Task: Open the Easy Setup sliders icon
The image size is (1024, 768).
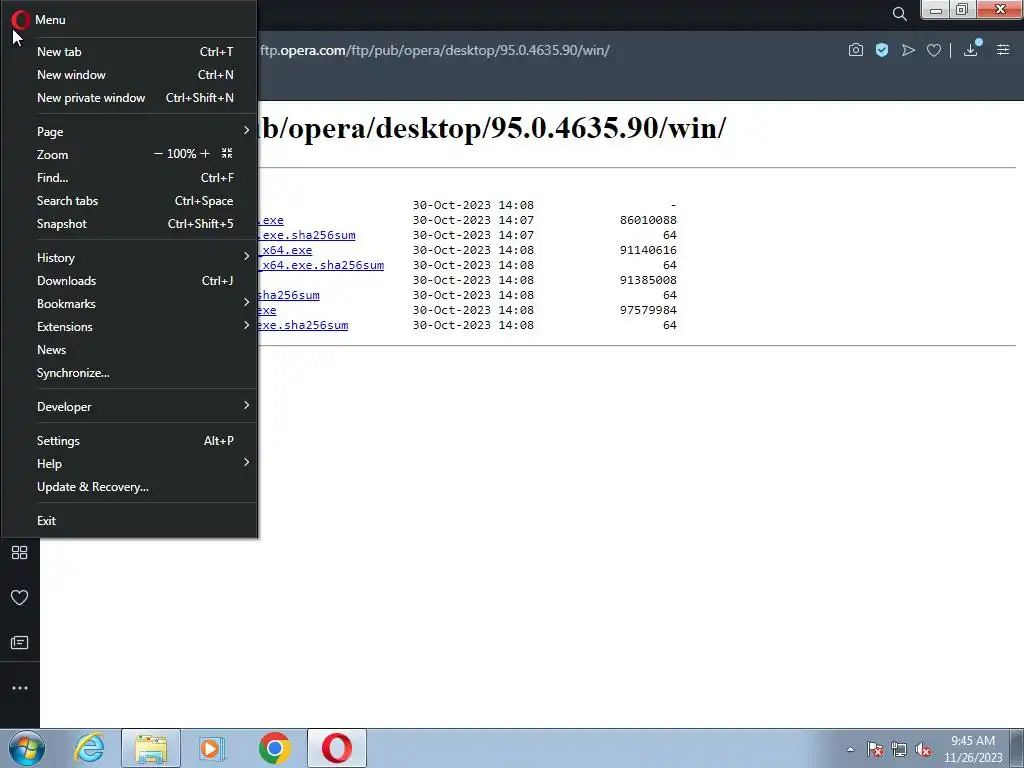Action: tap(1003, 50)
